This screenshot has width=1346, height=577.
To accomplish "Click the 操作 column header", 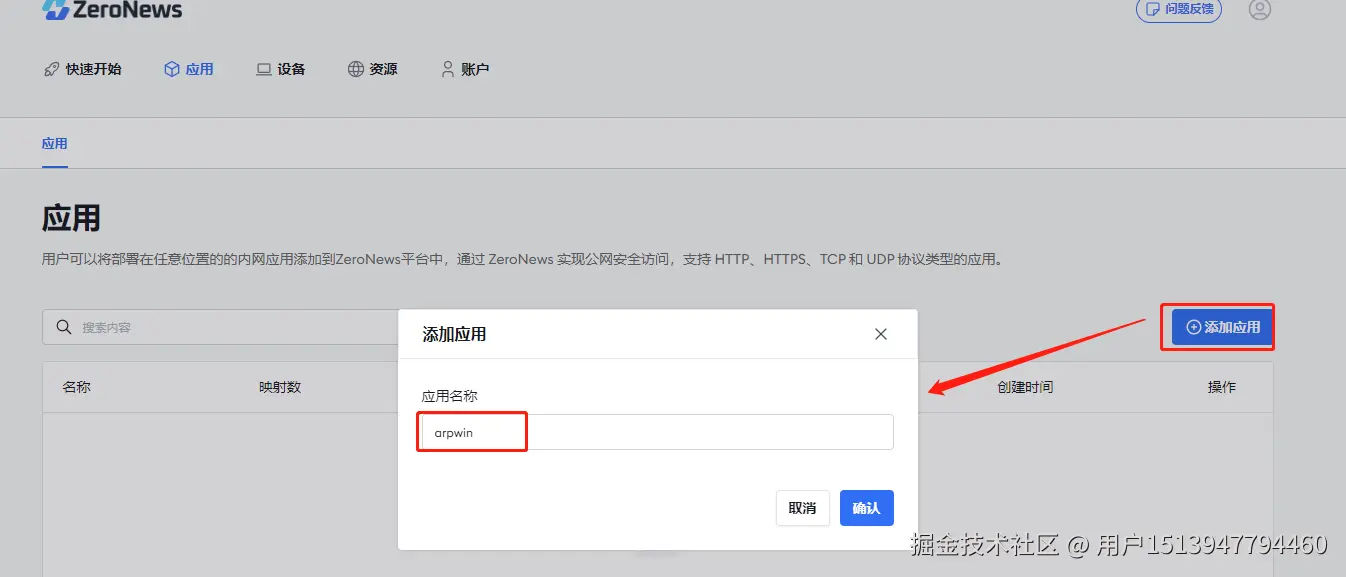I will (x=1222, y=387).
